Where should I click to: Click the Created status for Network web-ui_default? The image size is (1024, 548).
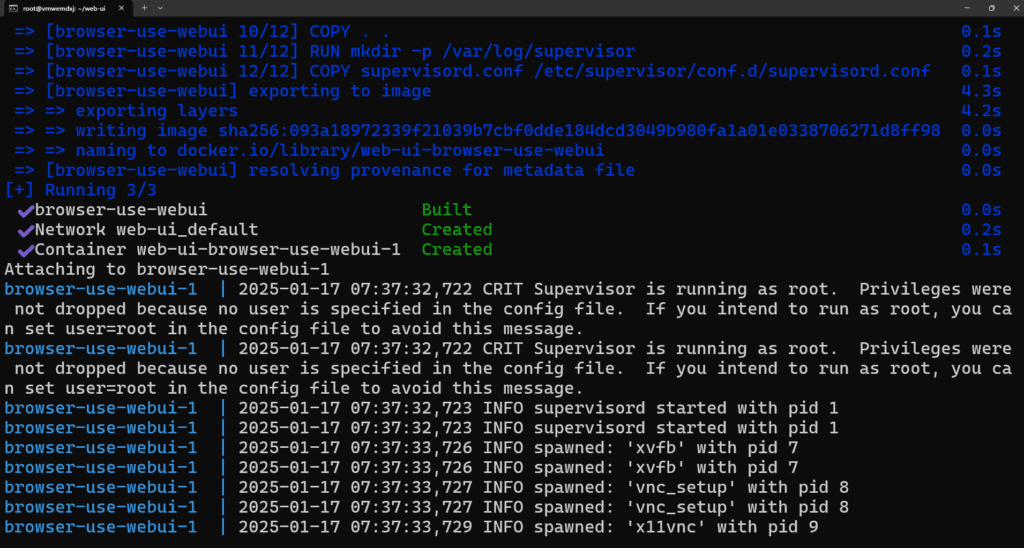pos(456,230)
